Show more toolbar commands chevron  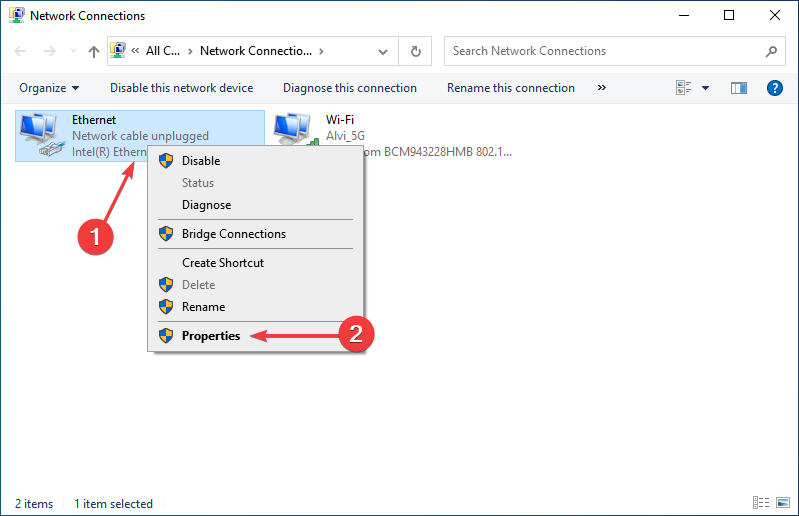click(x=601, y=88)
